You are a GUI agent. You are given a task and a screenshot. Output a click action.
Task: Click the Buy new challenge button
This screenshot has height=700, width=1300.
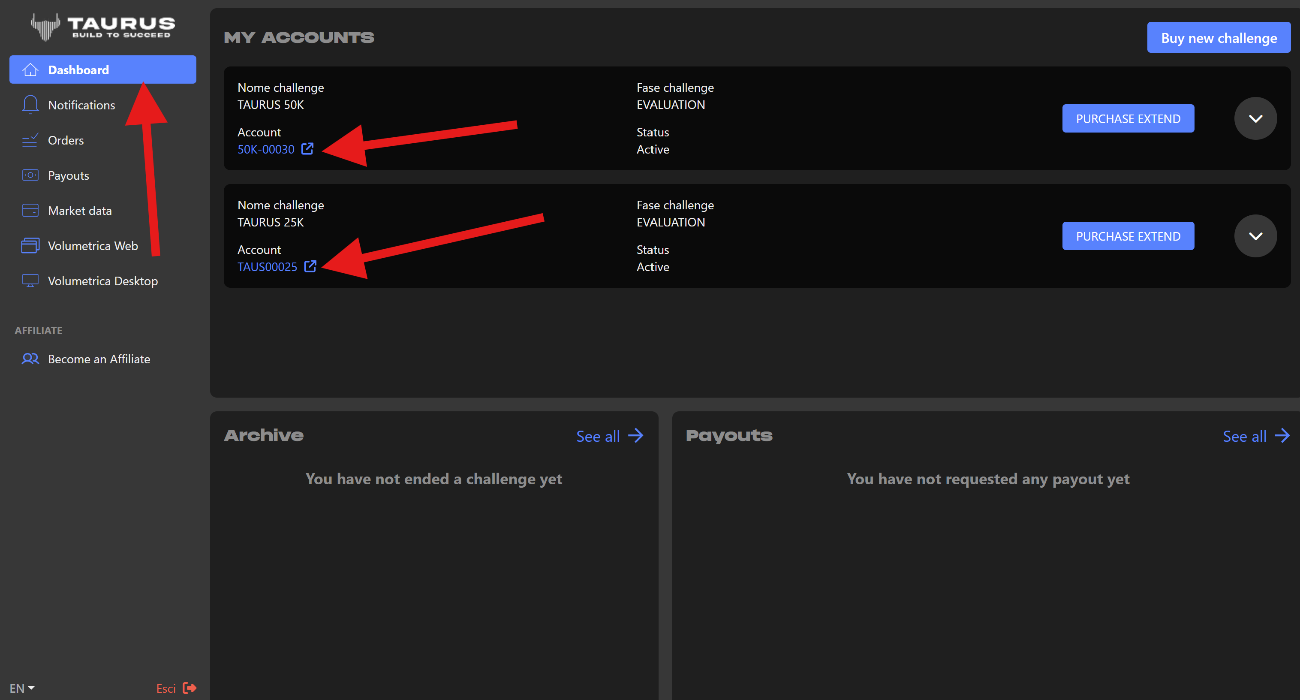tap(1219, 38)
